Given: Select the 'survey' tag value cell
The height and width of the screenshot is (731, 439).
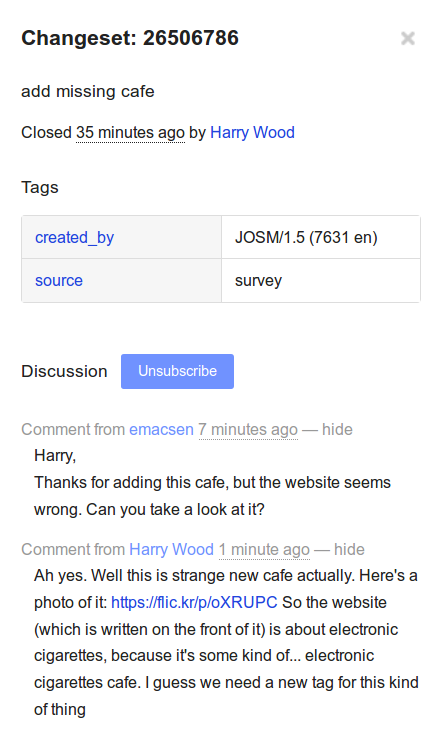Looking at the screenshot, I should (x=321, y=281).
